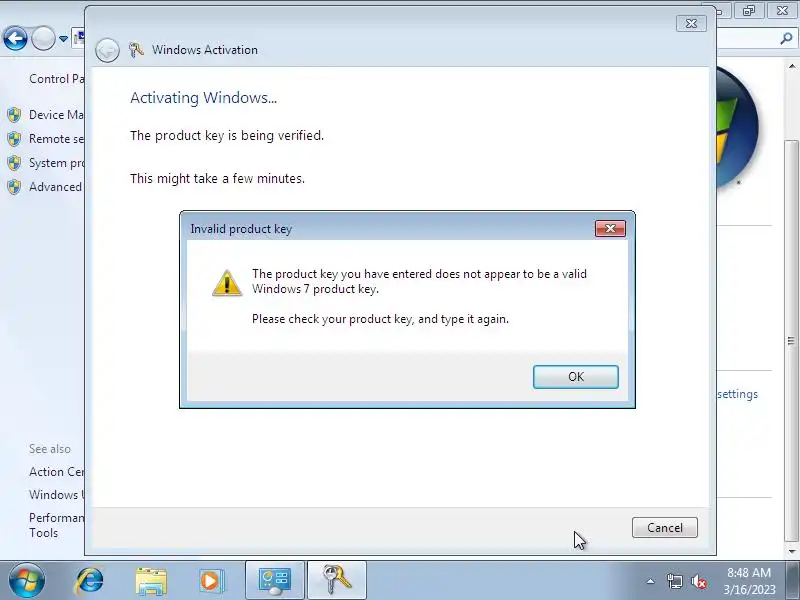Click the Control Panel vertical scrollbar
The height and width of the screenshot is (600, 800).
click(791, 306)
